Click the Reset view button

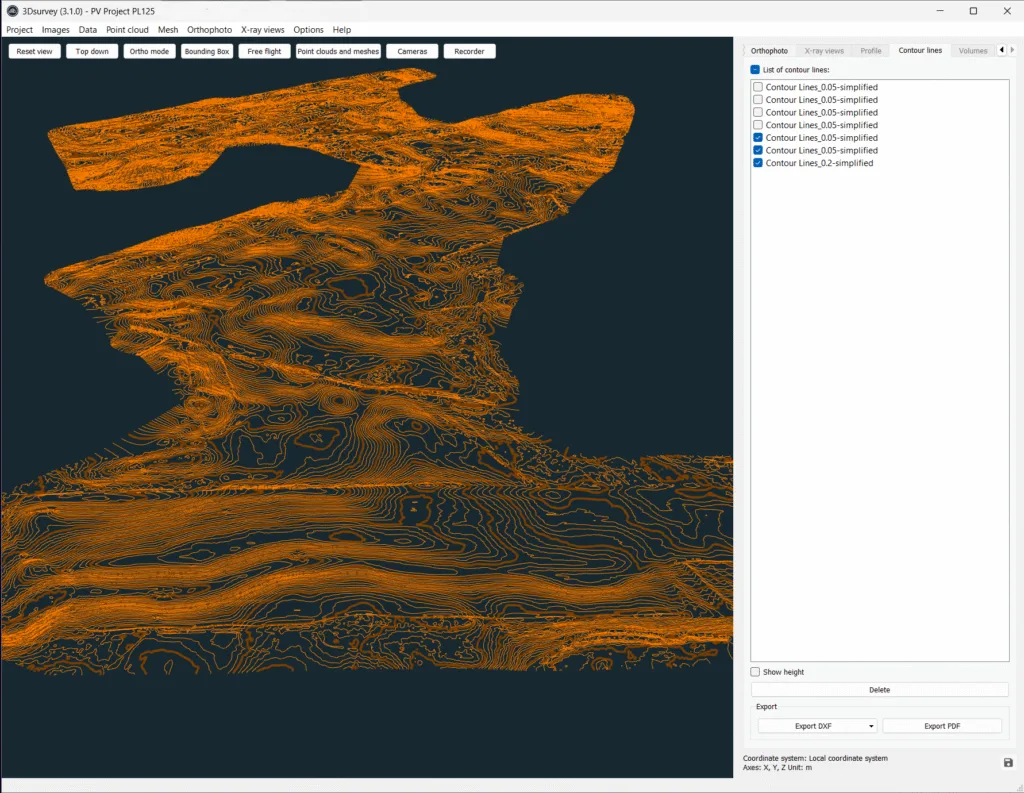coord(35,52)
